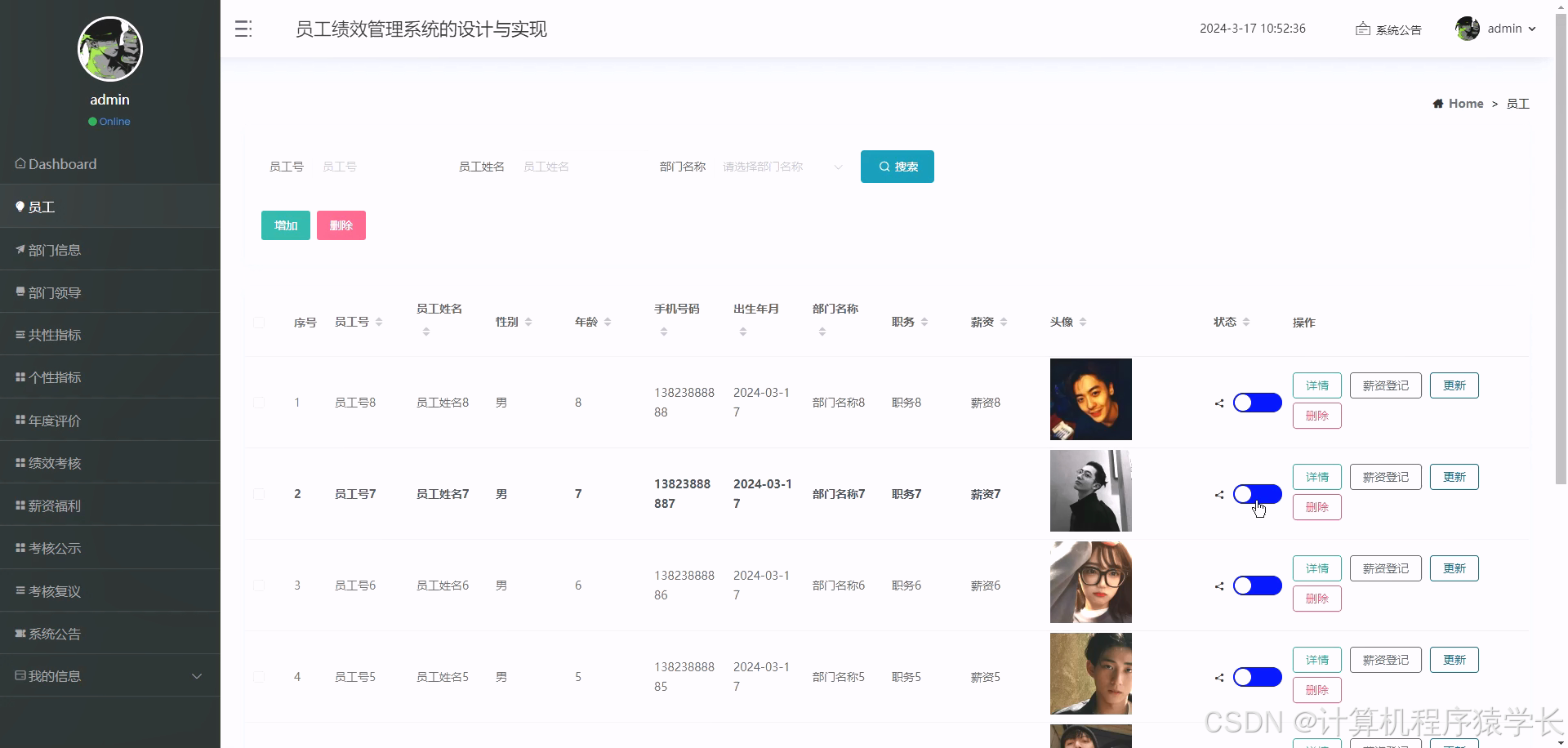Click 删除 in 员工号5 row
The height and width of the screenshot is (748, 1568).
click(x=1317, y=690)
